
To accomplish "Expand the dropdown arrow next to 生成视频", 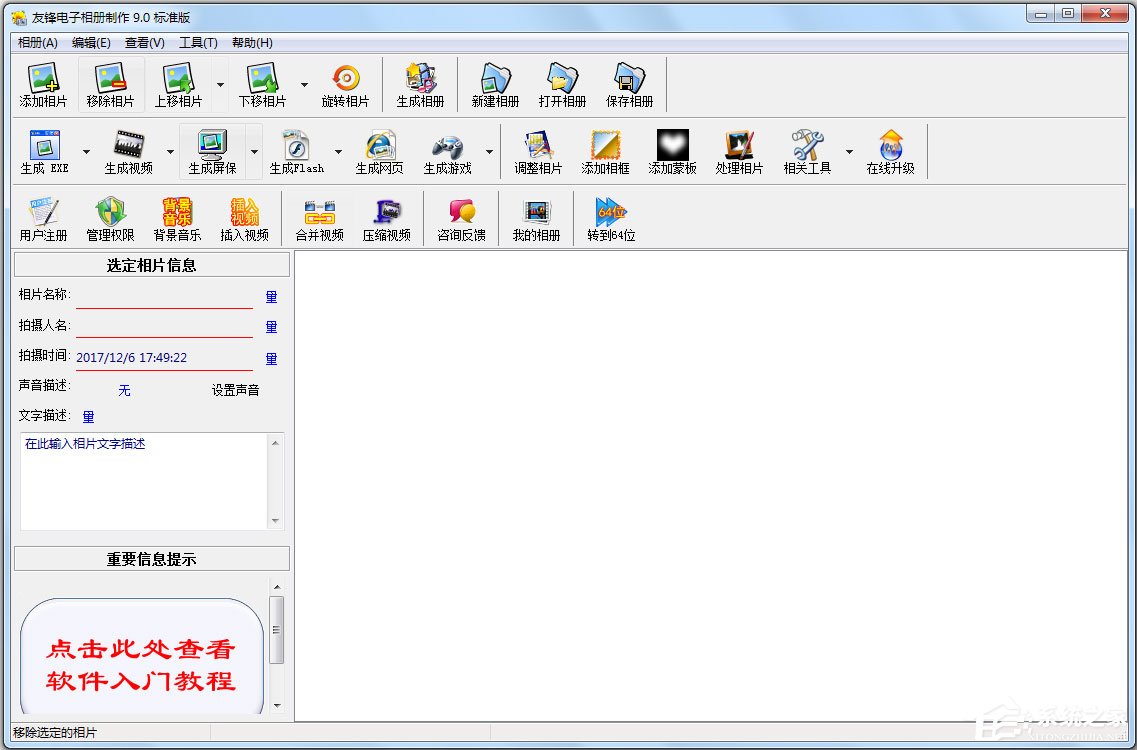I will coord(170,152).
